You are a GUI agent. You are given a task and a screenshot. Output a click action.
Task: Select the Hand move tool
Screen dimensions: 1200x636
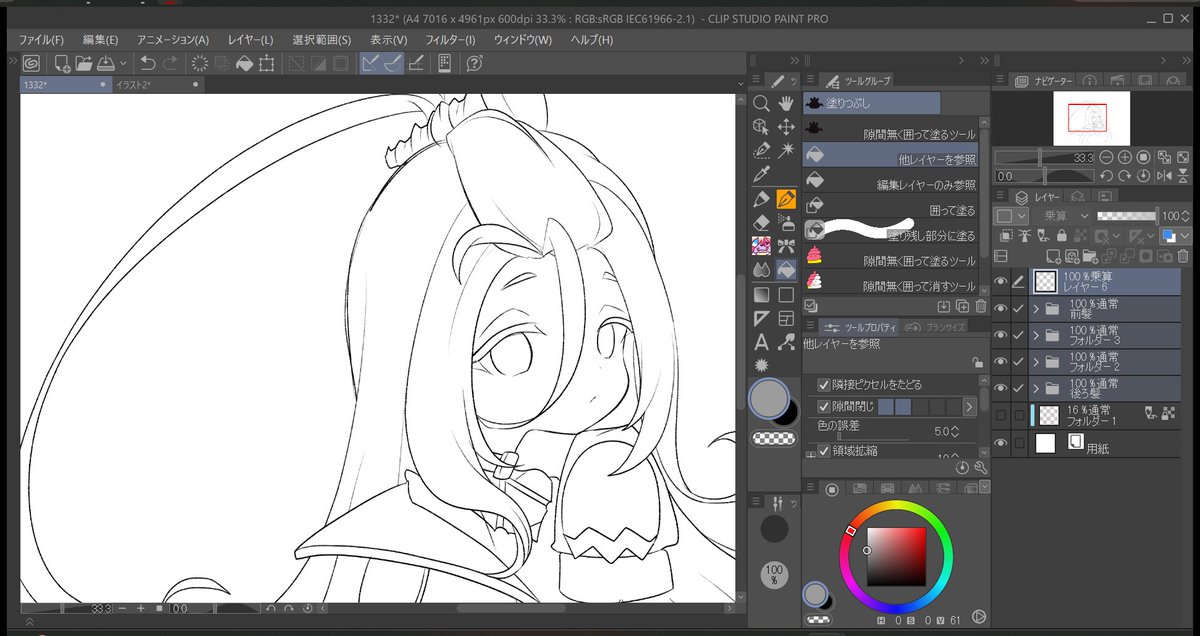pos(786,103)
